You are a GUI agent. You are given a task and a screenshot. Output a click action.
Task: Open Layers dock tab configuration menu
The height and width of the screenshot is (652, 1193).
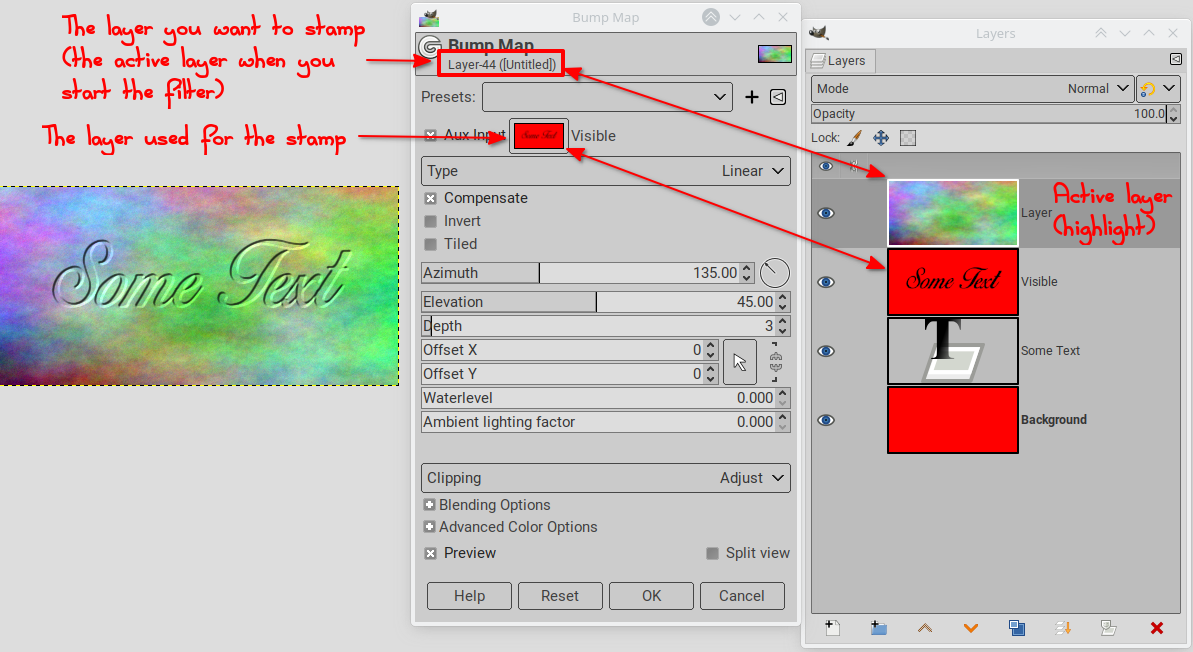(1176, 59)
